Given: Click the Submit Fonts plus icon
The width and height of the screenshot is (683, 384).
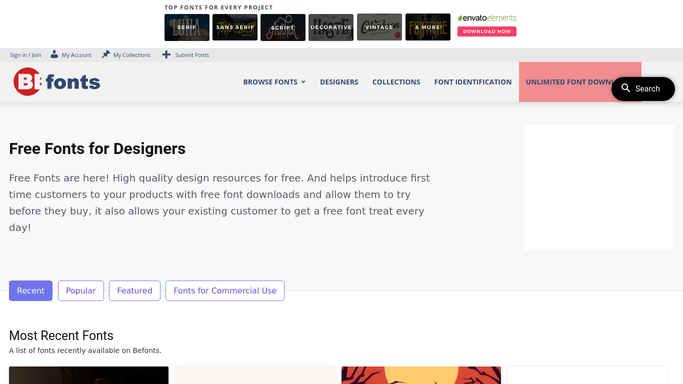Looking at the screenshot, I should click(x=166, y=54).
